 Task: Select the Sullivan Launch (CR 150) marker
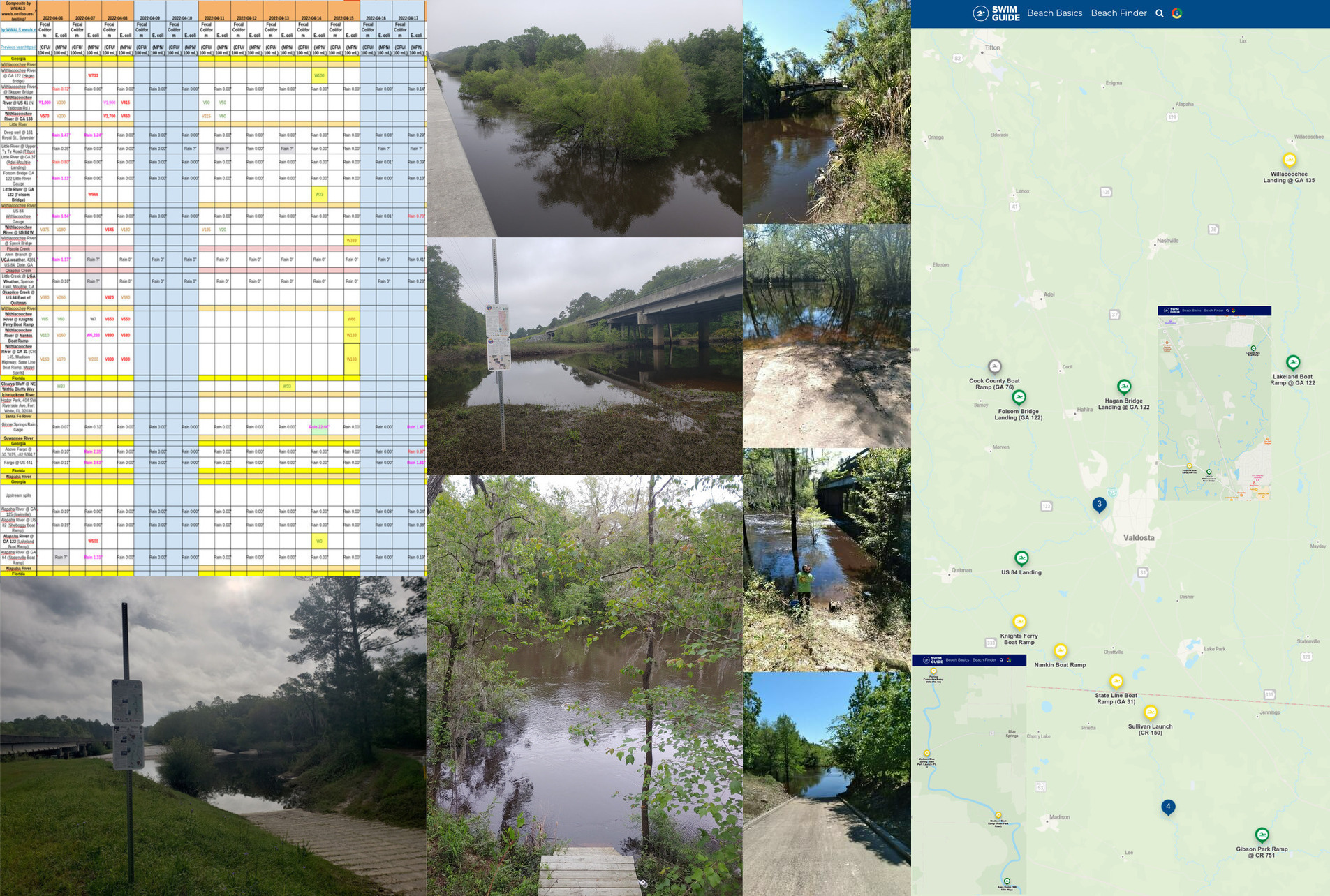[1151, 712]
